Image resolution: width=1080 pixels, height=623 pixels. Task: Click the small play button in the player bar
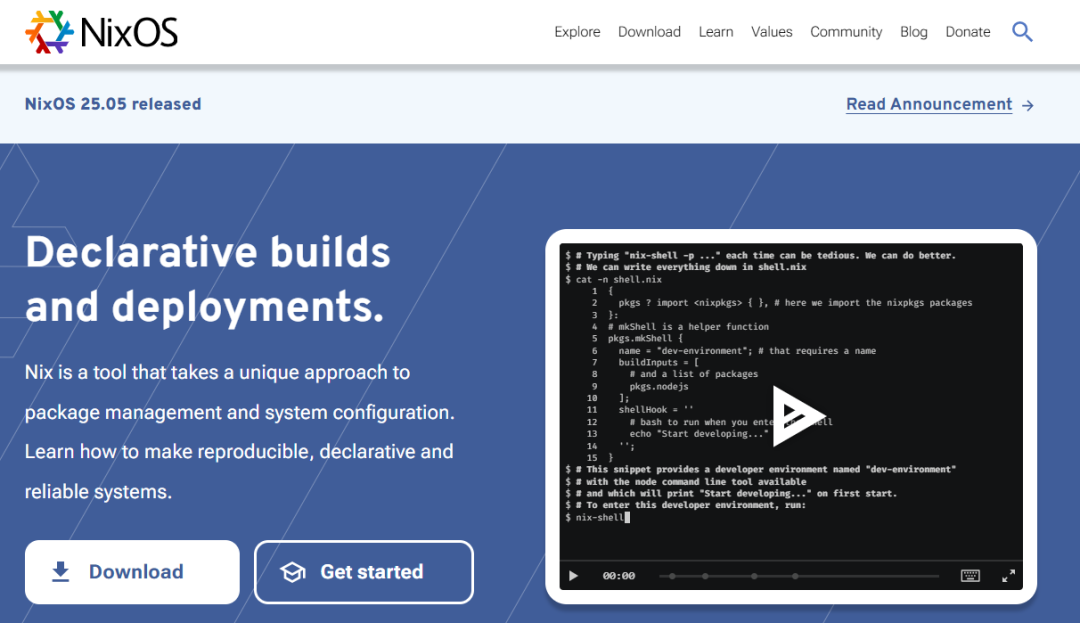(x=573, y=576)
